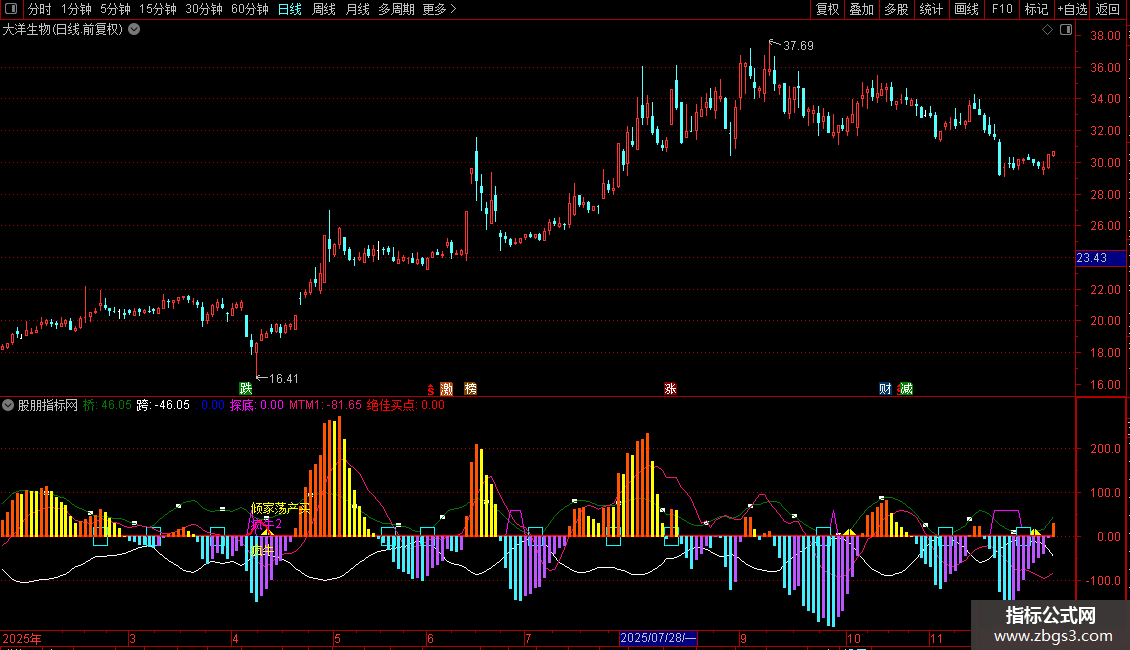This screenshot has height=650, width=1130.
Task: Open the F10 company info
Action: pos(1002,9)
